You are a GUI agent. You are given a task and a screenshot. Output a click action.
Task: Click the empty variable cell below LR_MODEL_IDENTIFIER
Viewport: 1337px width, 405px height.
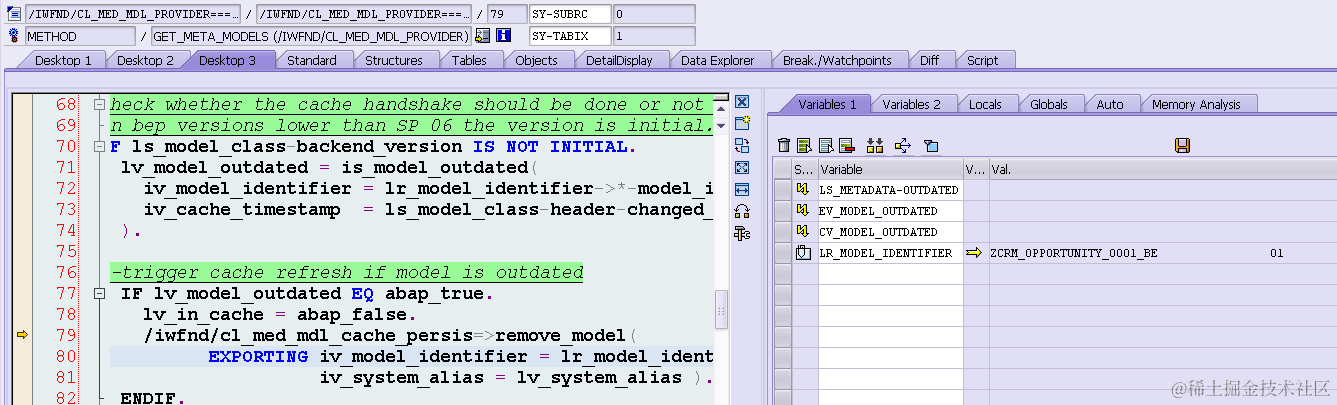[890, 274]
